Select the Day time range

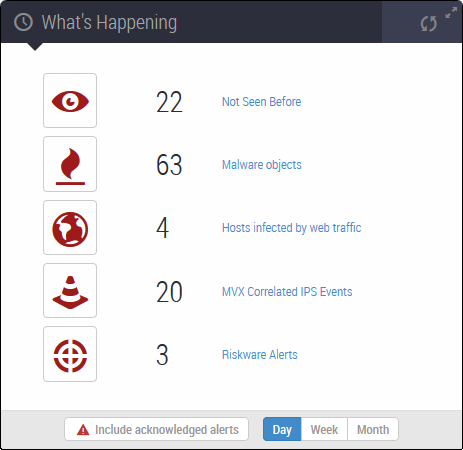pyautogui.click(x=282, y=429)
